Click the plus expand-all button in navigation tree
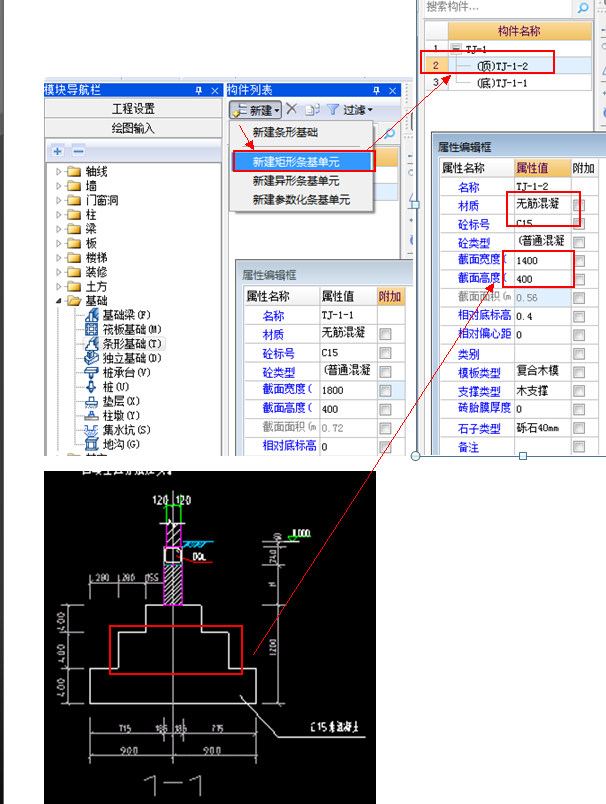 tap(57, 151)
